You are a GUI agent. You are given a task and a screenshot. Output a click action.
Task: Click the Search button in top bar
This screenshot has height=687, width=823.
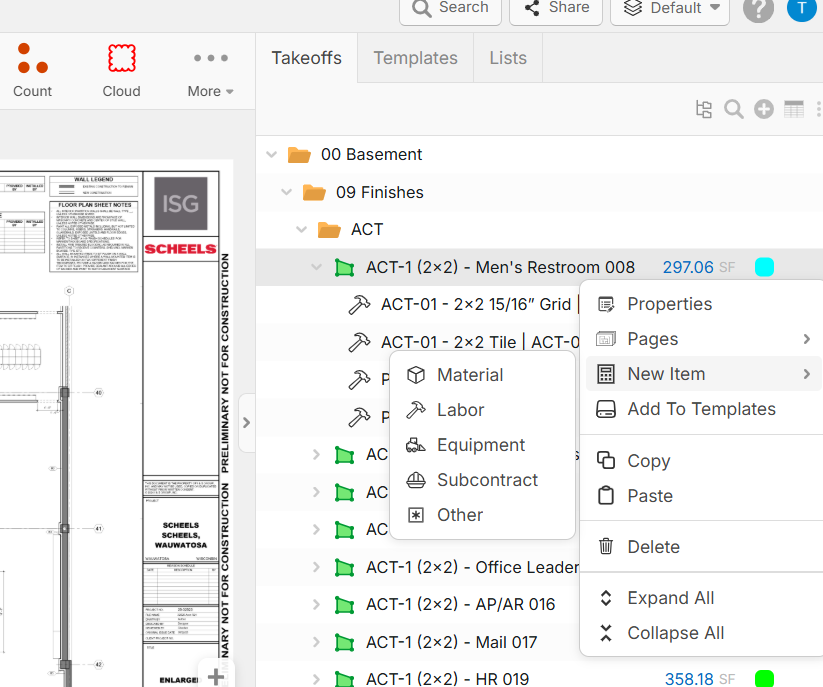450,9
